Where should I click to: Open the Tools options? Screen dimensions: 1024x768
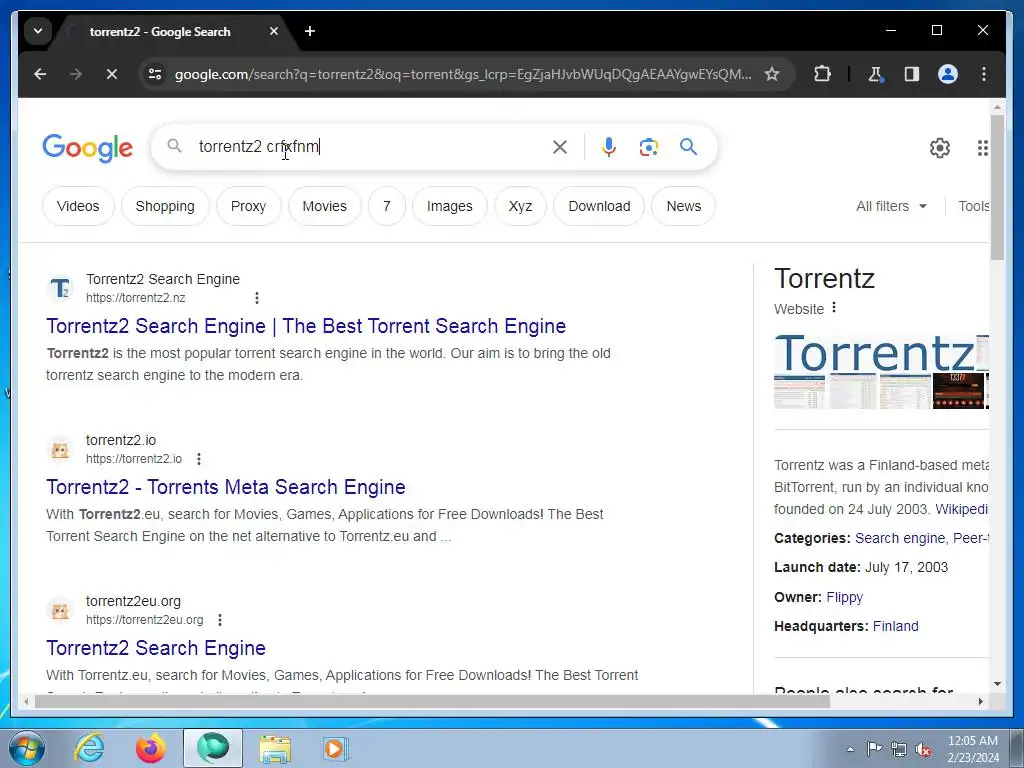[973, 206]
